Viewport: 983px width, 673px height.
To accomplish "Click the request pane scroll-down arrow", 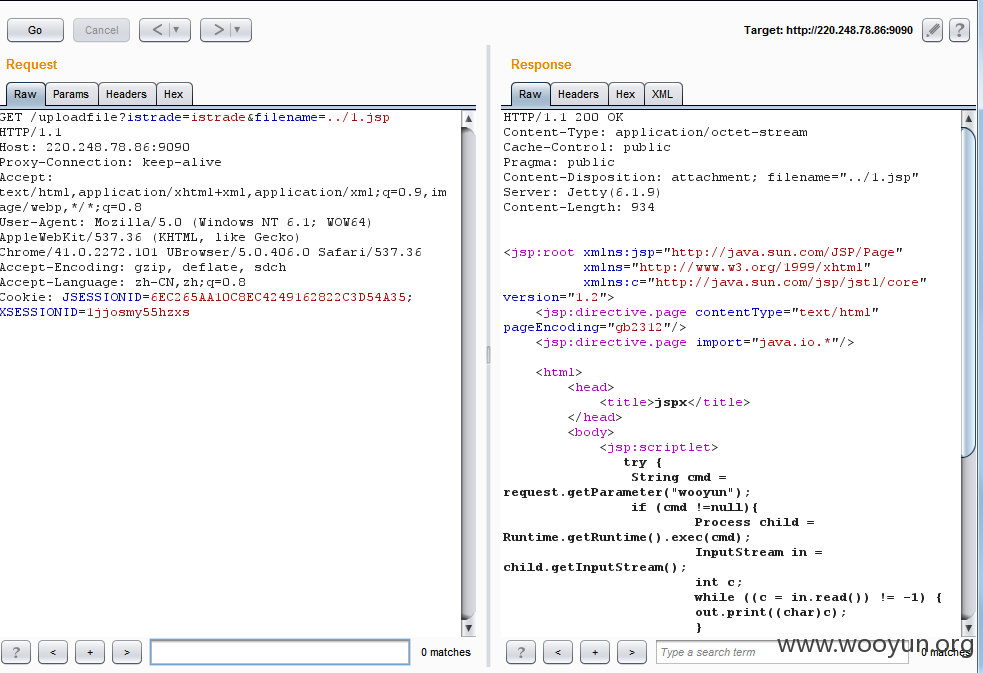I will coord(468,628).
